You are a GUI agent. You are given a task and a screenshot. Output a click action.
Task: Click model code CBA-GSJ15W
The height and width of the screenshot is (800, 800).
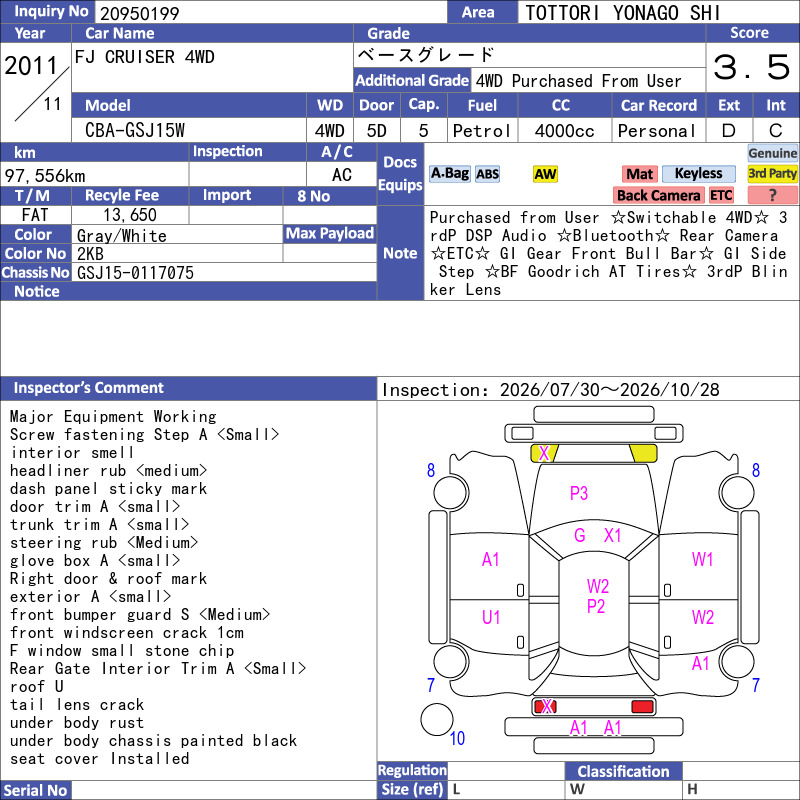tap(135, 131)
